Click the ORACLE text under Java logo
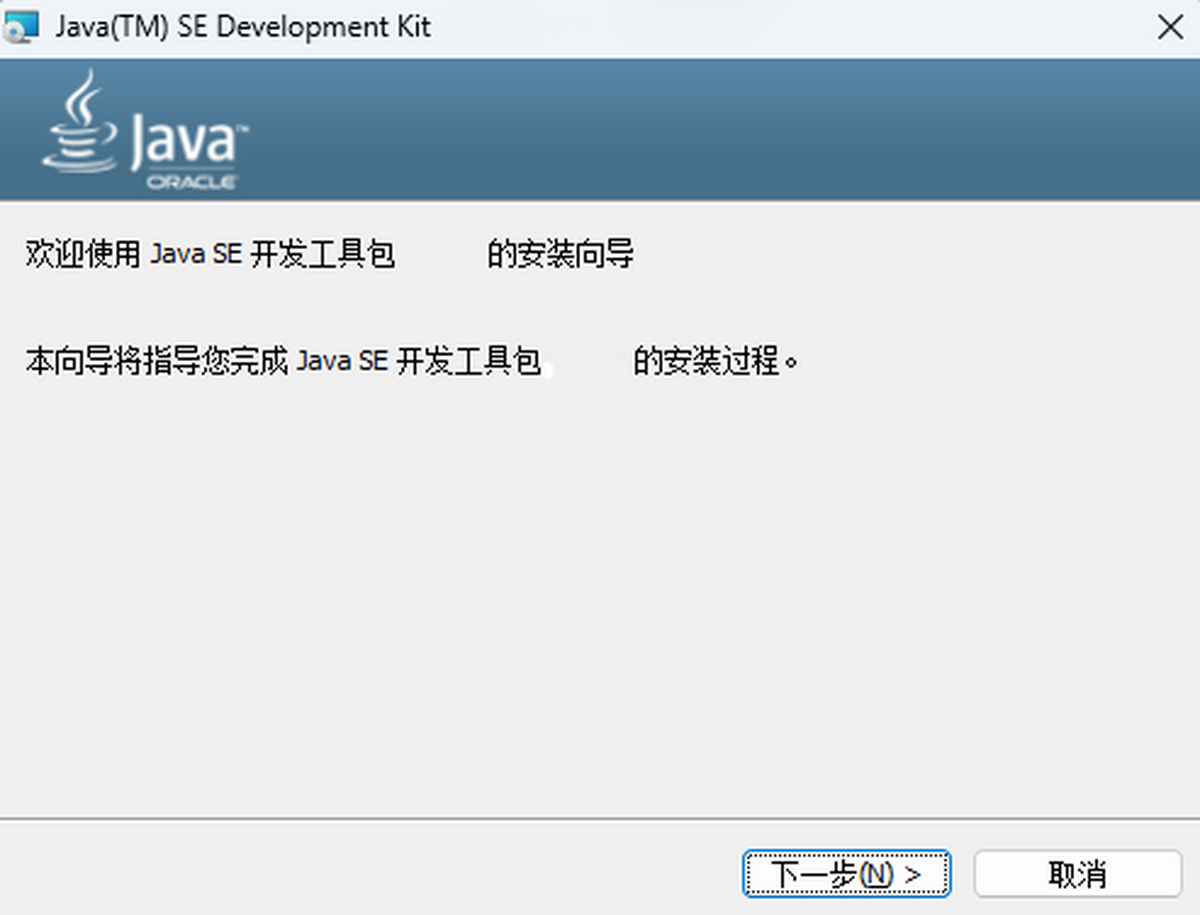Image resolution: width=1200 pixels, height=915 pixels. 192,183
